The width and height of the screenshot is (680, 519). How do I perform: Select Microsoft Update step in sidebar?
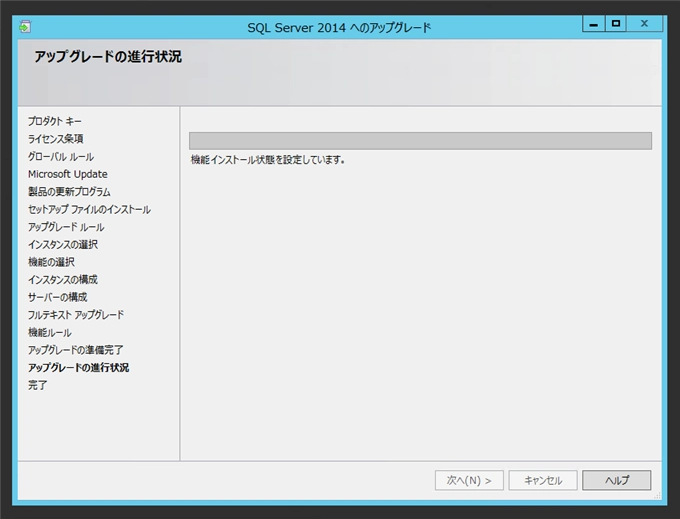coord(68,174)
